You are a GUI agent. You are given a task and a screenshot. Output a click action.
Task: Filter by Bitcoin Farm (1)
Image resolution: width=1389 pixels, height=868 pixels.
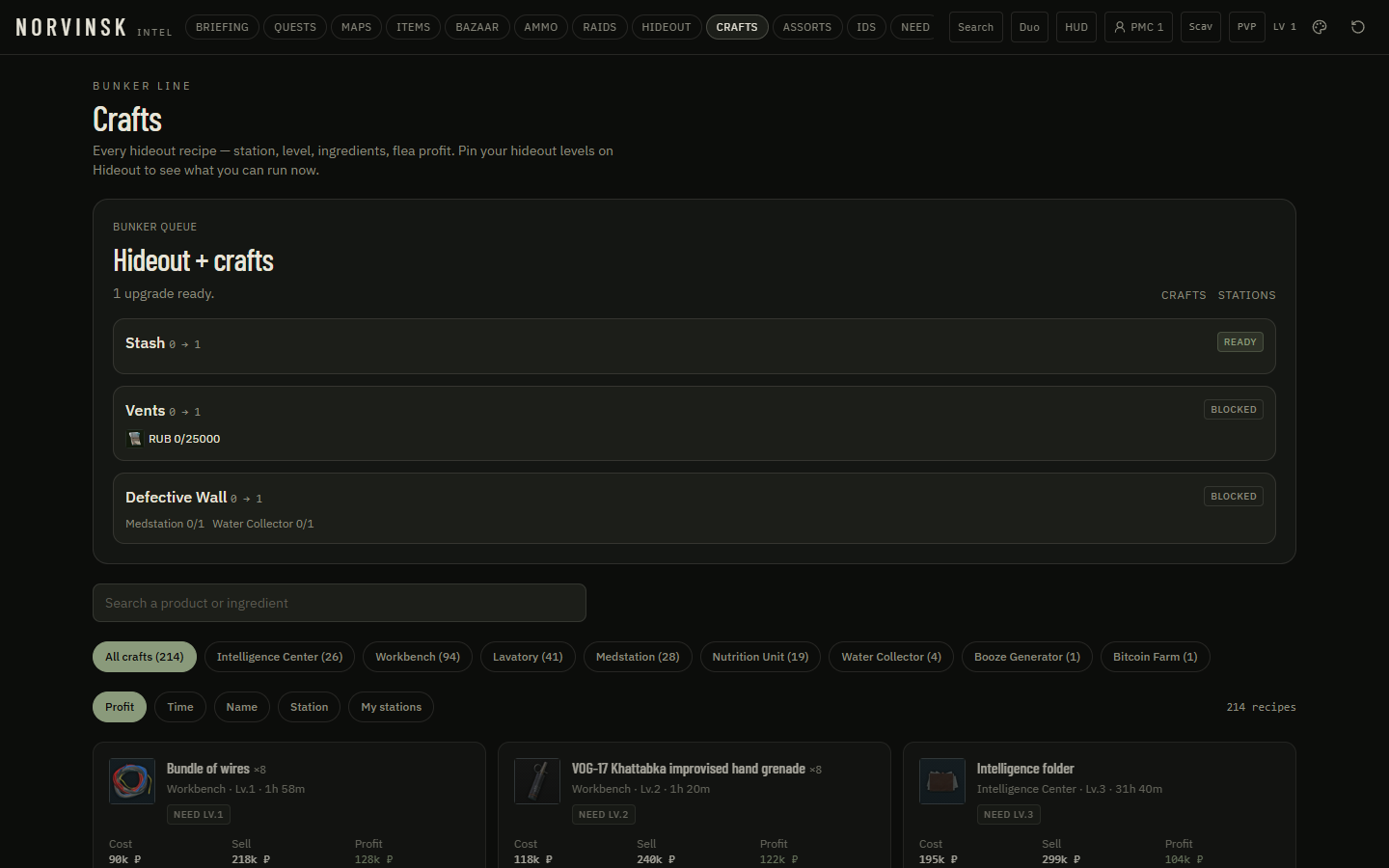pyautogui.click(x=1156, y=657)
